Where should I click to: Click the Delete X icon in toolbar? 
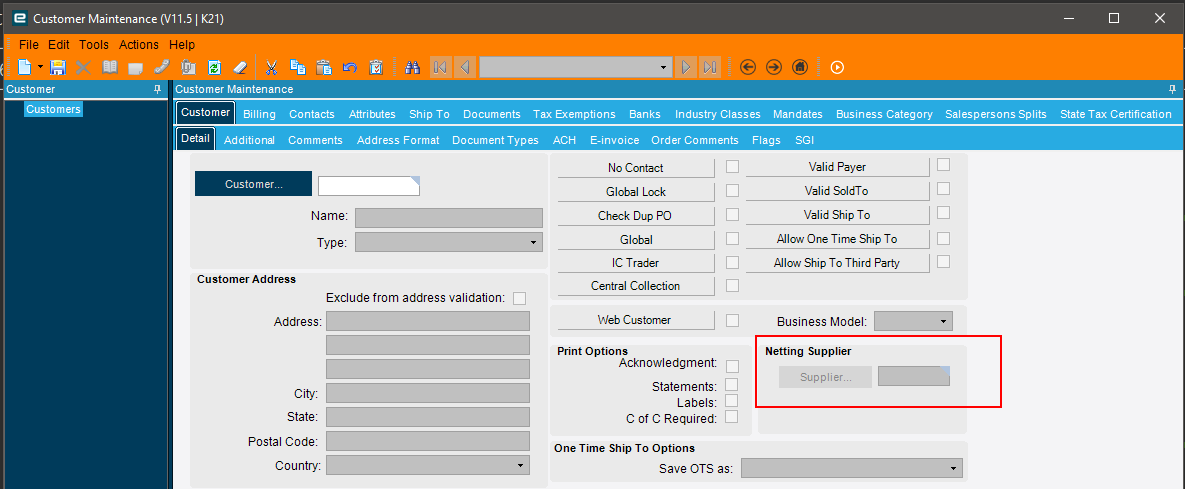click(83, 67)
